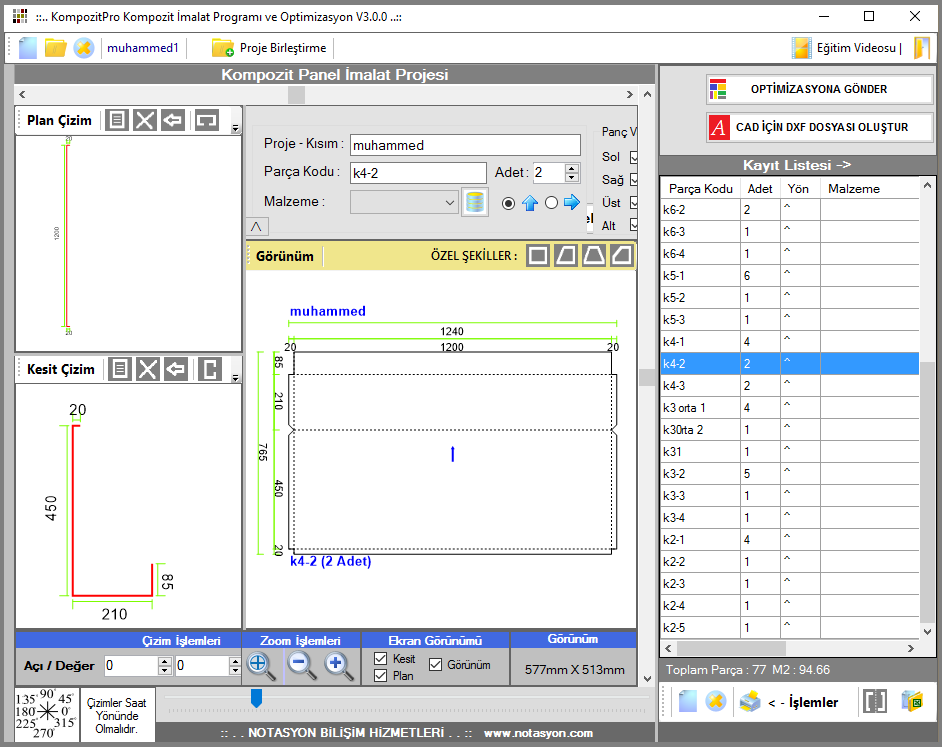The height and width of the screenshot is (747, 942).
Task: Click the back arrow icon in Plan Çizim
Action: click(173, 120)
